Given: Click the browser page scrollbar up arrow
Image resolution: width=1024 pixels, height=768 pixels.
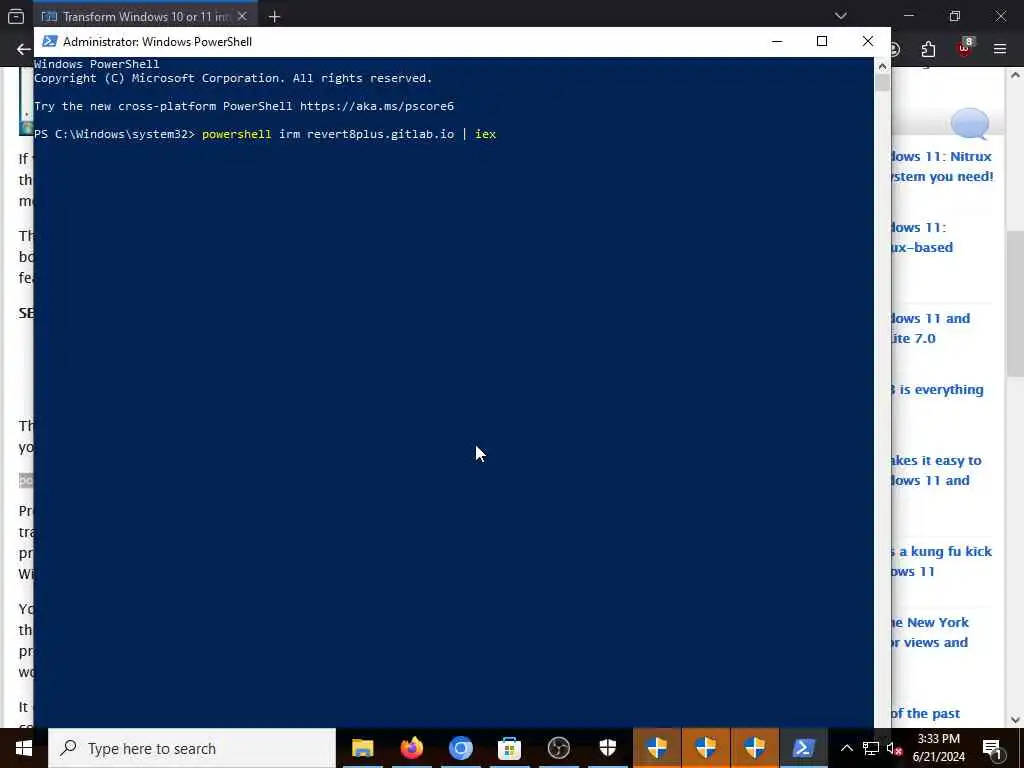Looking at the screenshot, I should tap(1016, 75).
